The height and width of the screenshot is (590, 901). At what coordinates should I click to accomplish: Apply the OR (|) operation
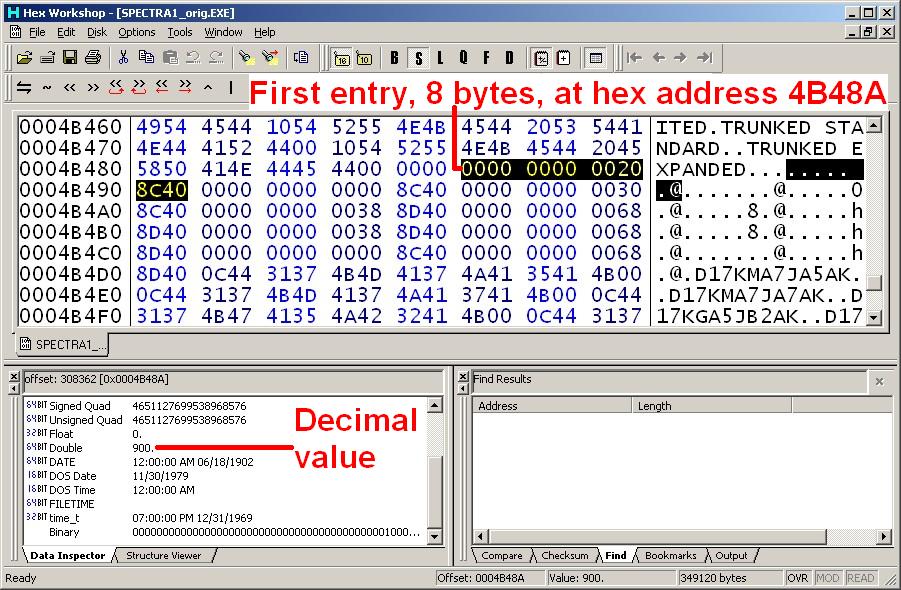[x=231, y=87]
